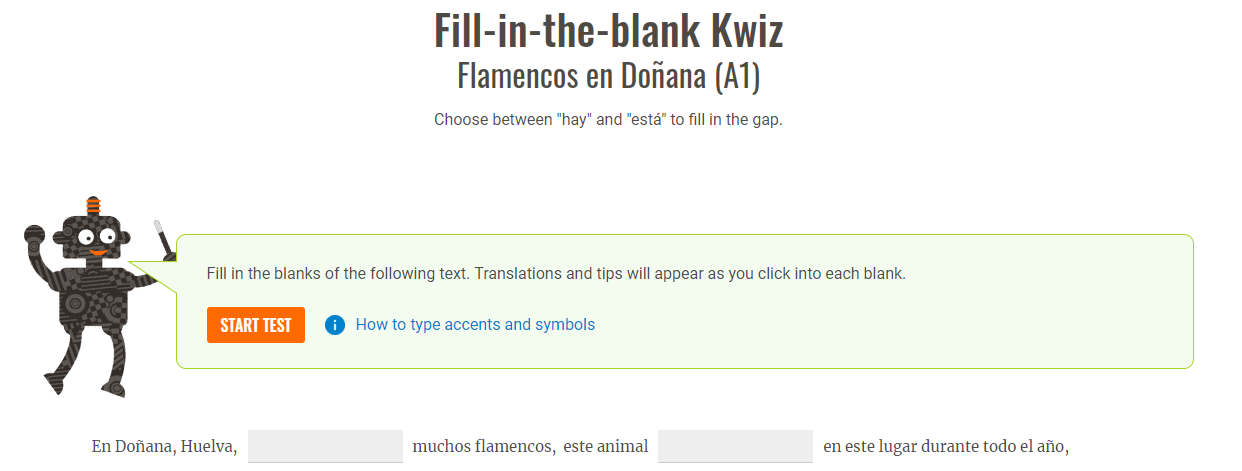Screen dimensions: 1242x471
Task: Click the "Choose between hay and está" instruction
Action: (x=608, y=120)
